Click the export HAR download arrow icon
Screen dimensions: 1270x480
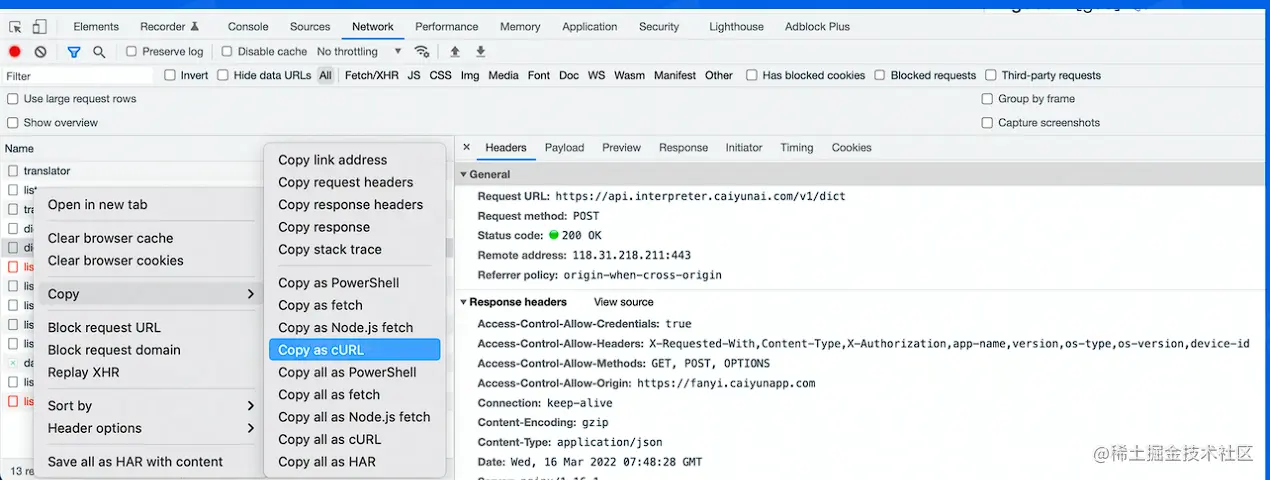point(480,52)
